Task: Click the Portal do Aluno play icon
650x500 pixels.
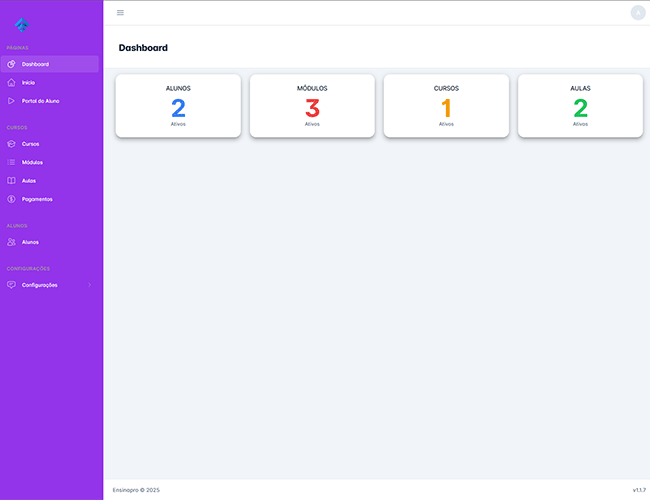Action: coord(11,101)
